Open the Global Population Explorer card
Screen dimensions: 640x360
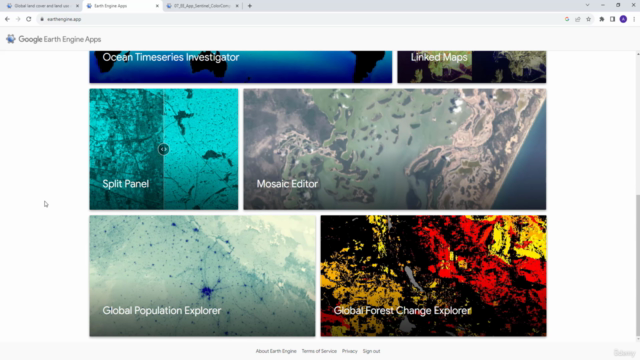pos(202,276)
